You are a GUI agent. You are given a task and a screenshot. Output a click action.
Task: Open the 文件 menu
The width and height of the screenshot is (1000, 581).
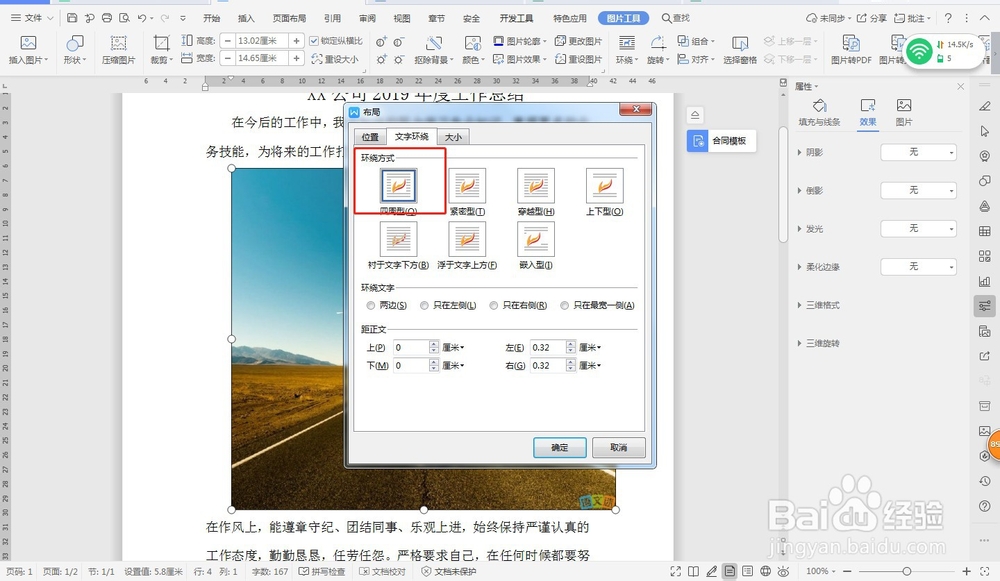32,18
